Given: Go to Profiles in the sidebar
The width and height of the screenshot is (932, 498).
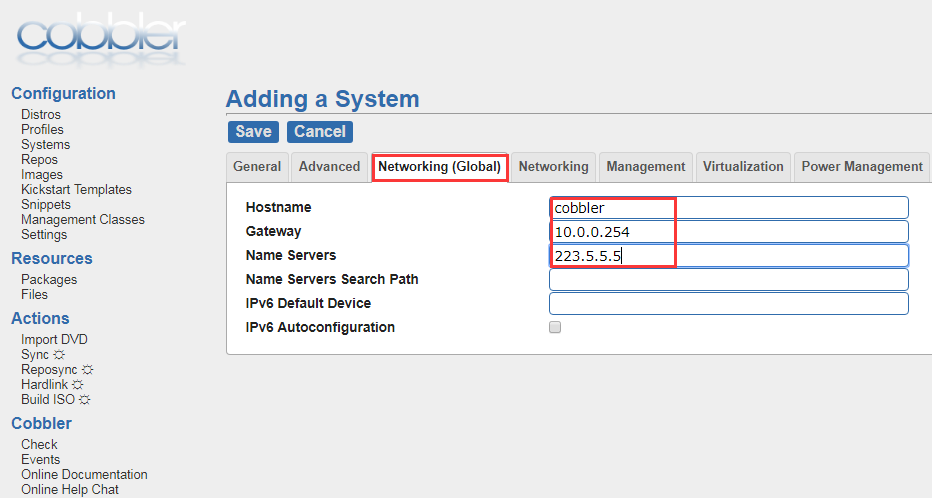Looking at the screenshot, I should (42, 130).
